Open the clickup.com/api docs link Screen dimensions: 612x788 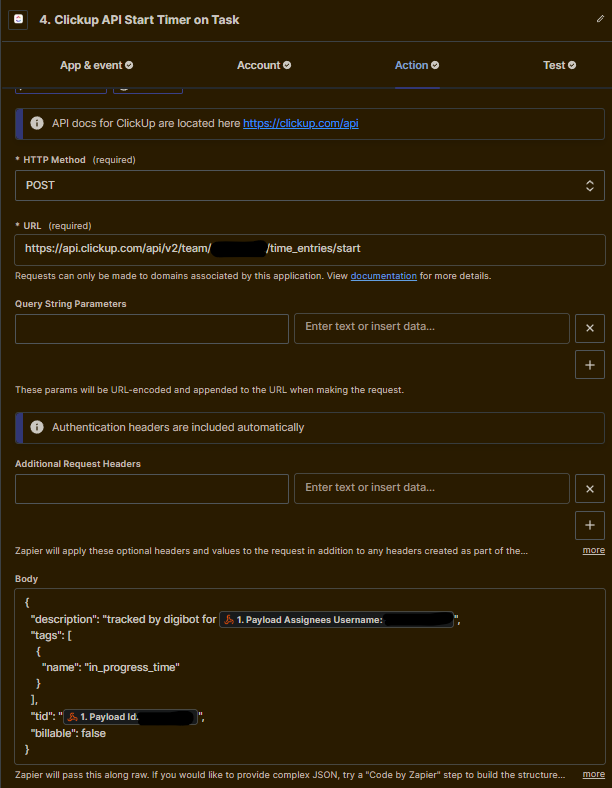pyautogui.click(x=300, y=124)
